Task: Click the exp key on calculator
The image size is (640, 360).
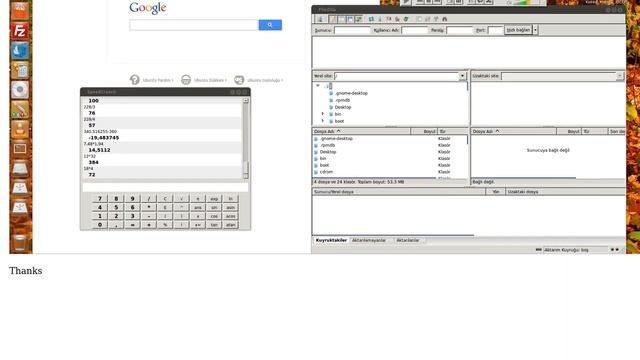Action: [214, 199]
